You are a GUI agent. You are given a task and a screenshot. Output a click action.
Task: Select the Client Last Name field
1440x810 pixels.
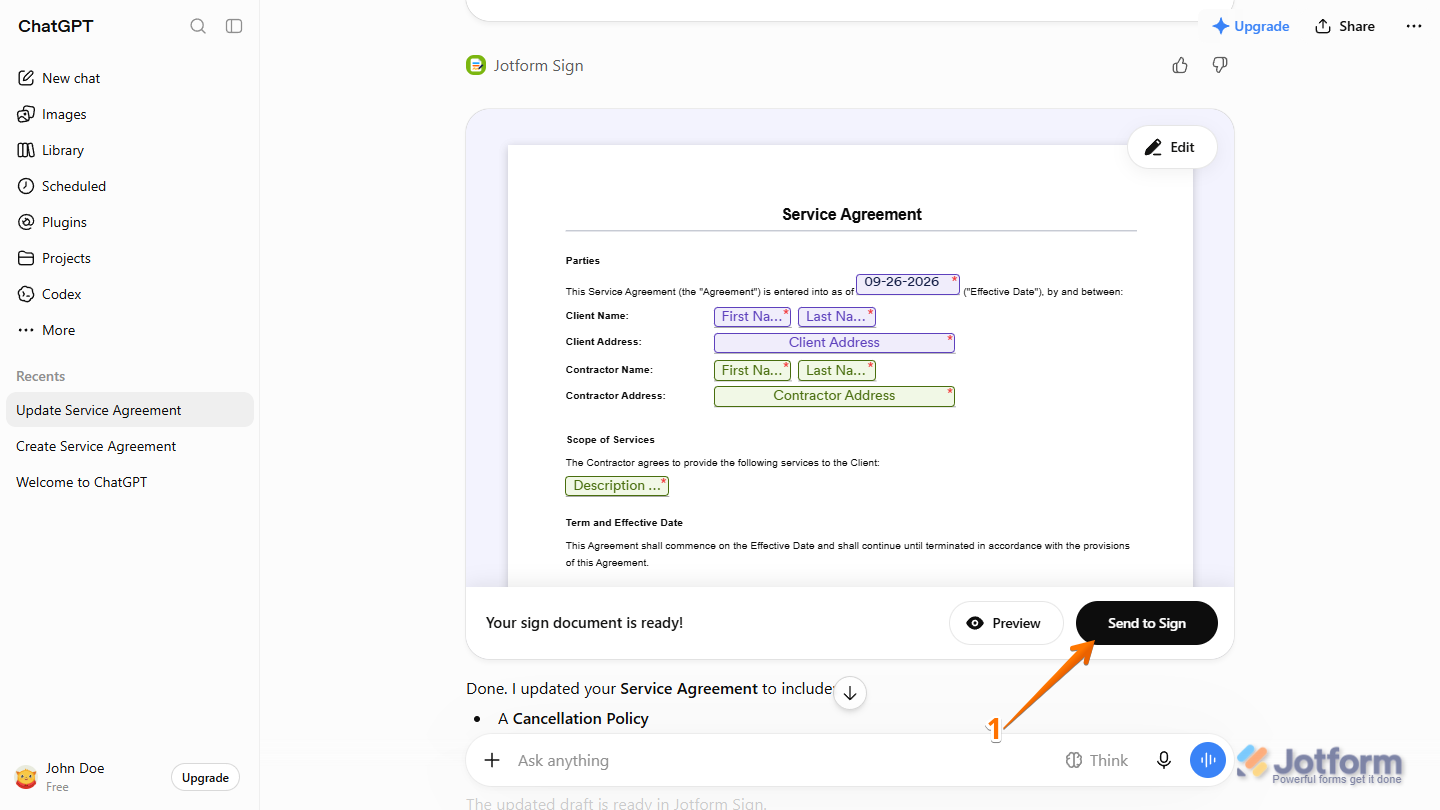pos(837,317)
